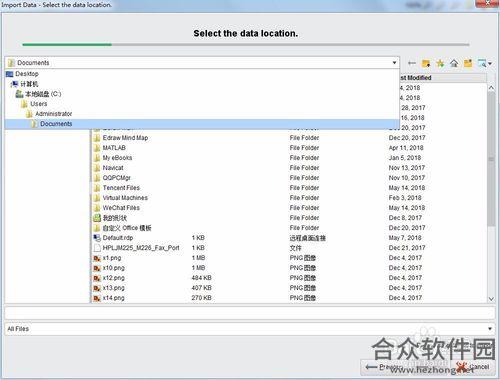500x380 pixels.
Task: Click the MATLAB folder icon
Action: pos(97,148)
